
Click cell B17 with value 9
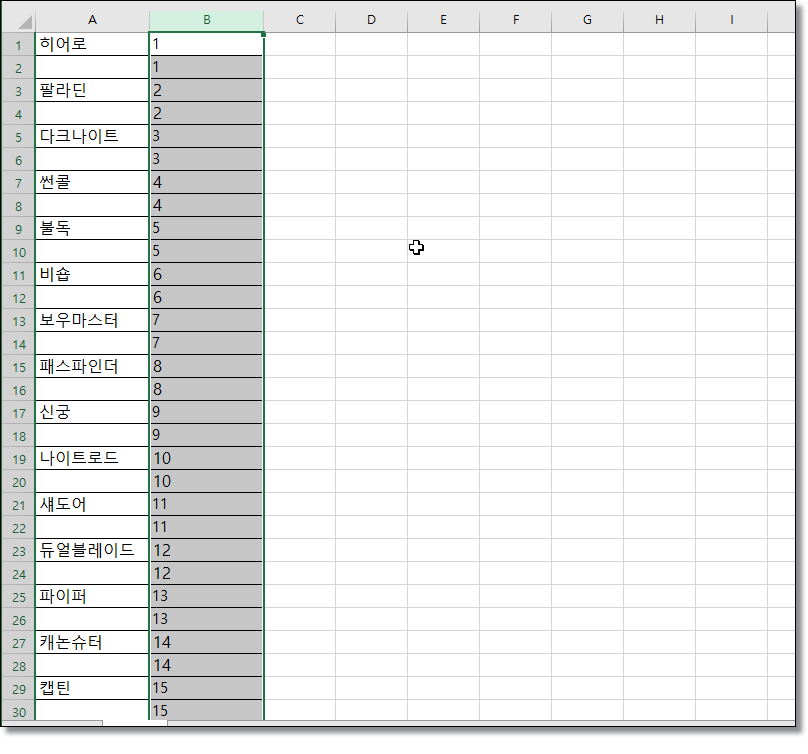pos(207,412)
